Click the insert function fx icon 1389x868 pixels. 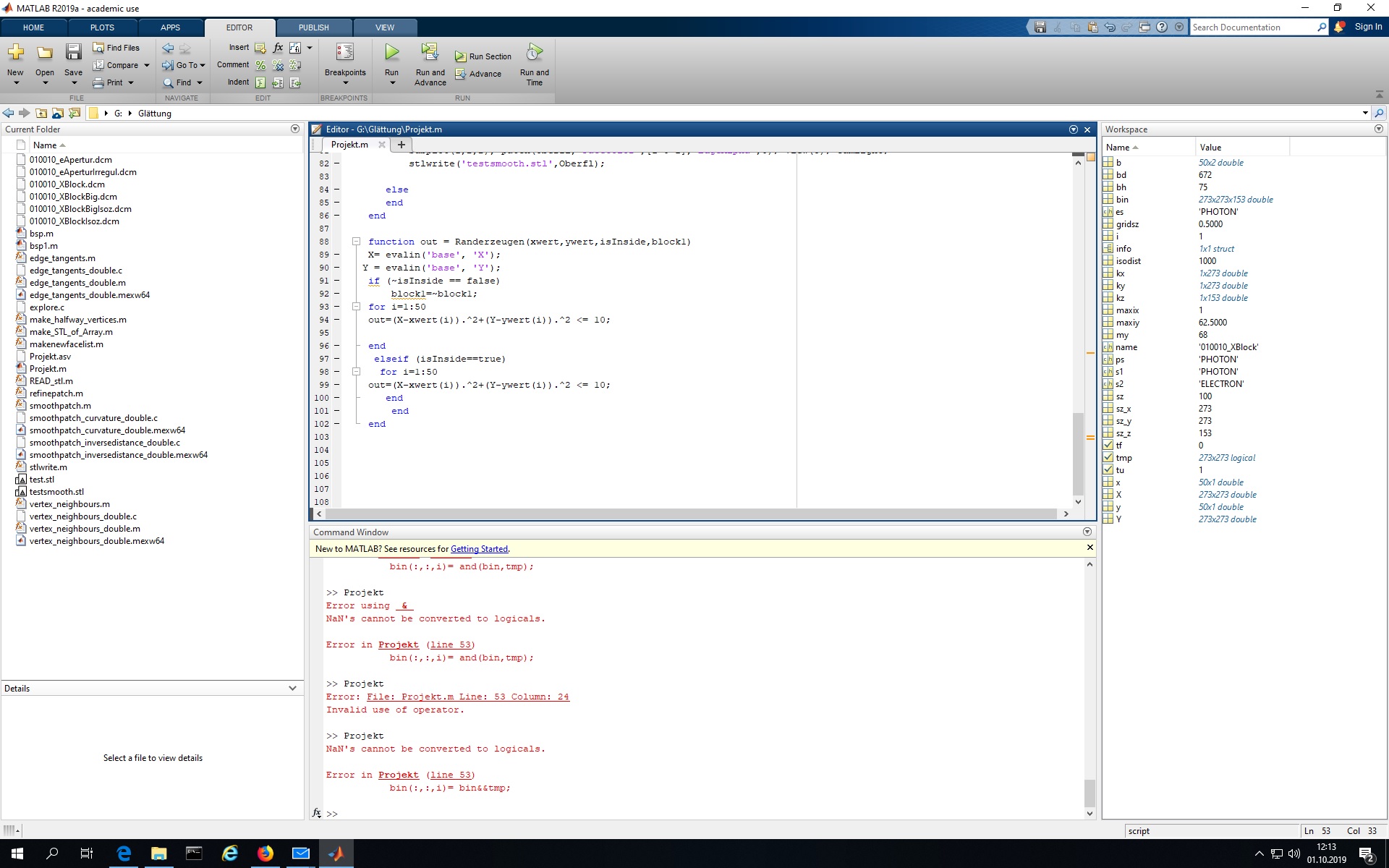pyautogui.click(x=278, y=48)
